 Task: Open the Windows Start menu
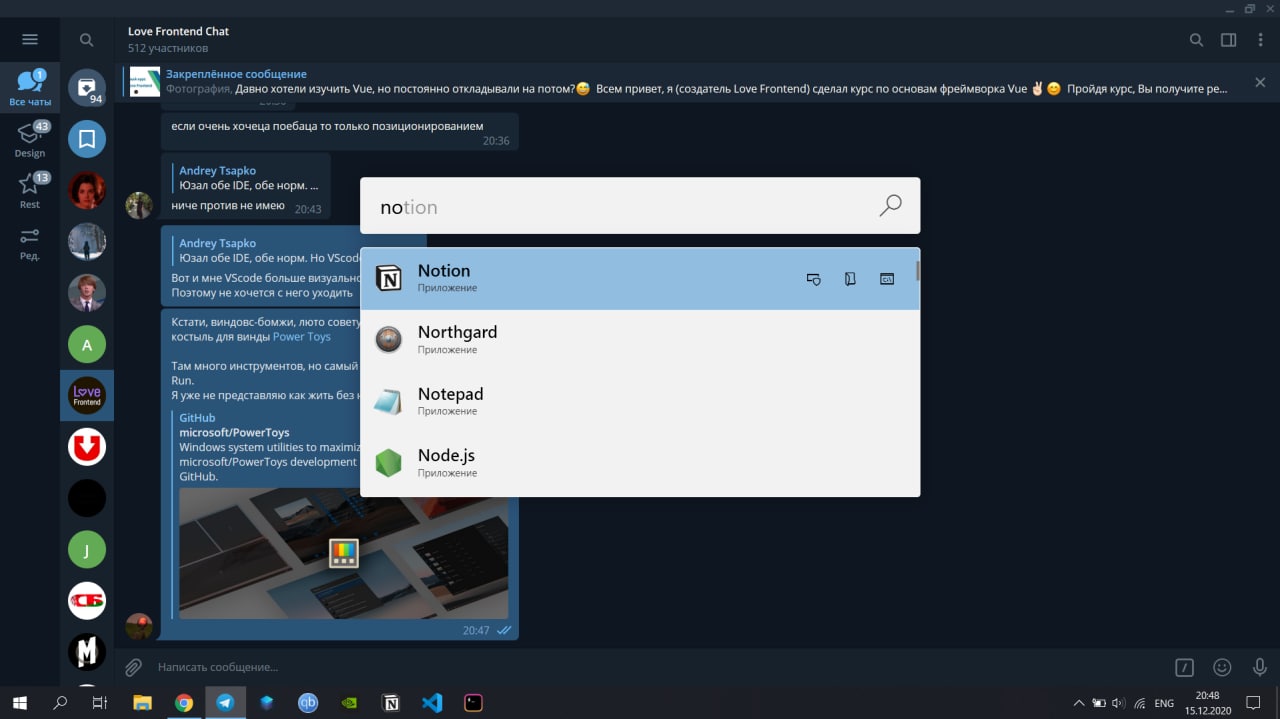click(x=19, y=703)
